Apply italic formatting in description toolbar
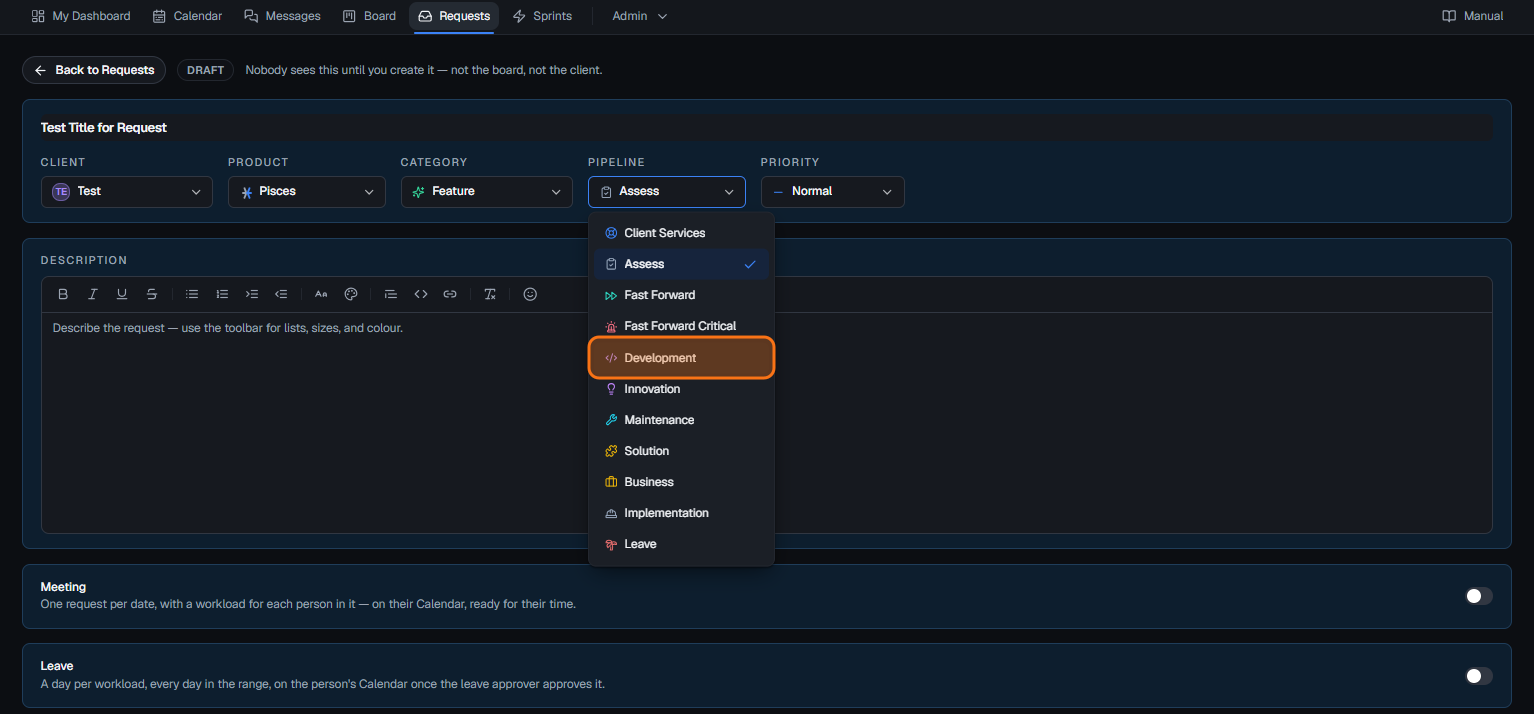 click(x=92, y=294)
